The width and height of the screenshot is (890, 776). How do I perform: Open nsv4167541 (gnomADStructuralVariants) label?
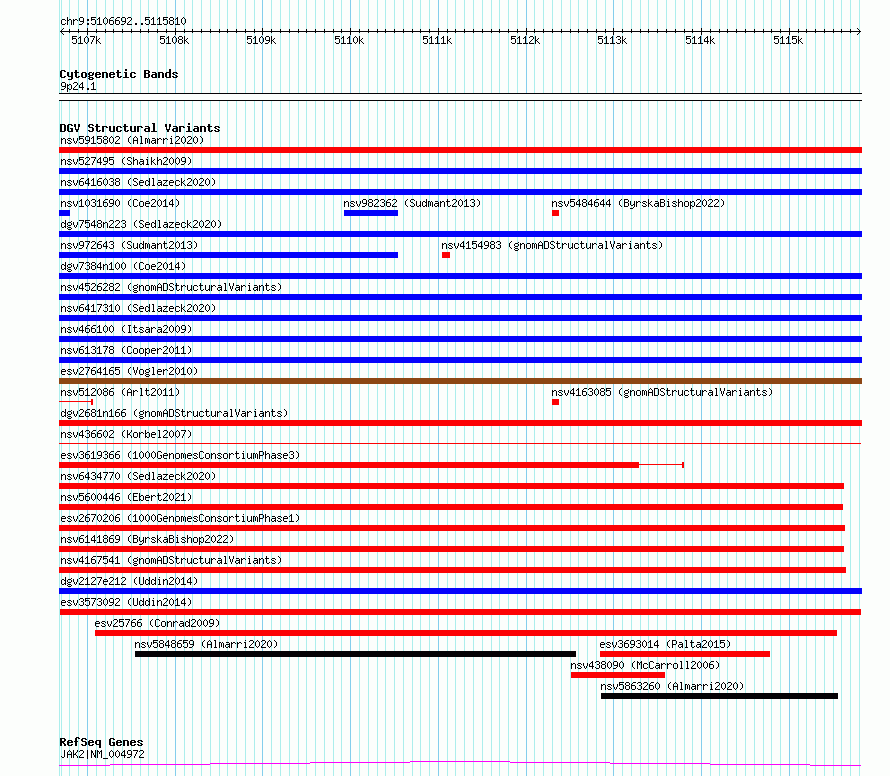[171, 560]
